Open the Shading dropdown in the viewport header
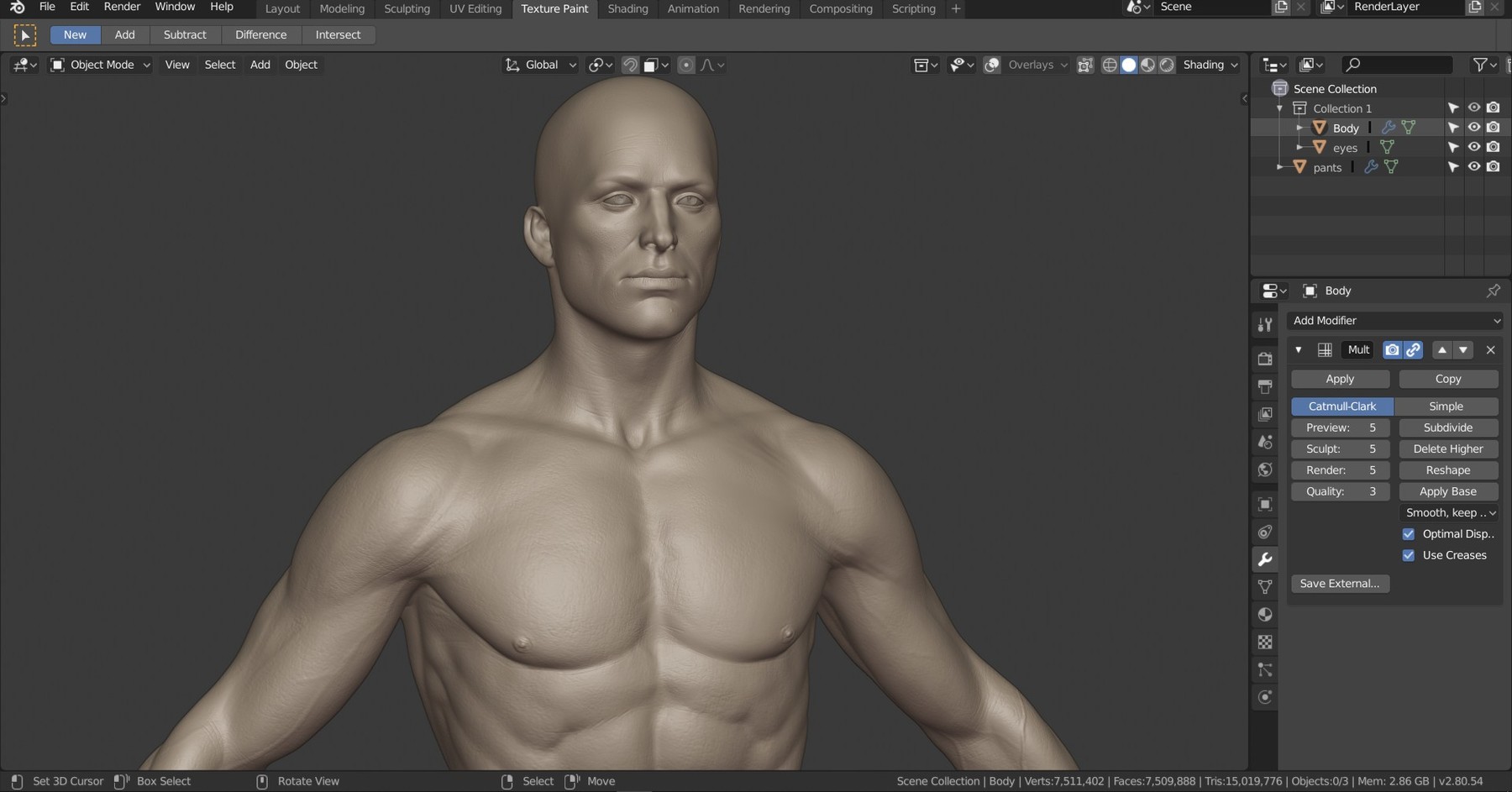The image size is (1512, 792). [x=1210, y=65]
